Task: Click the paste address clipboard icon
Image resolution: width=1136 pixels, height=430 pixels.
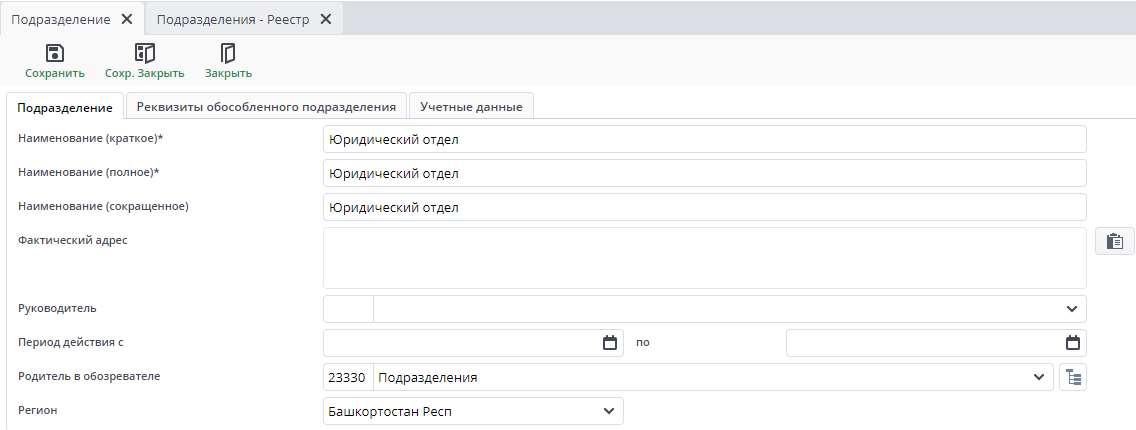Action: (1115, 241)
